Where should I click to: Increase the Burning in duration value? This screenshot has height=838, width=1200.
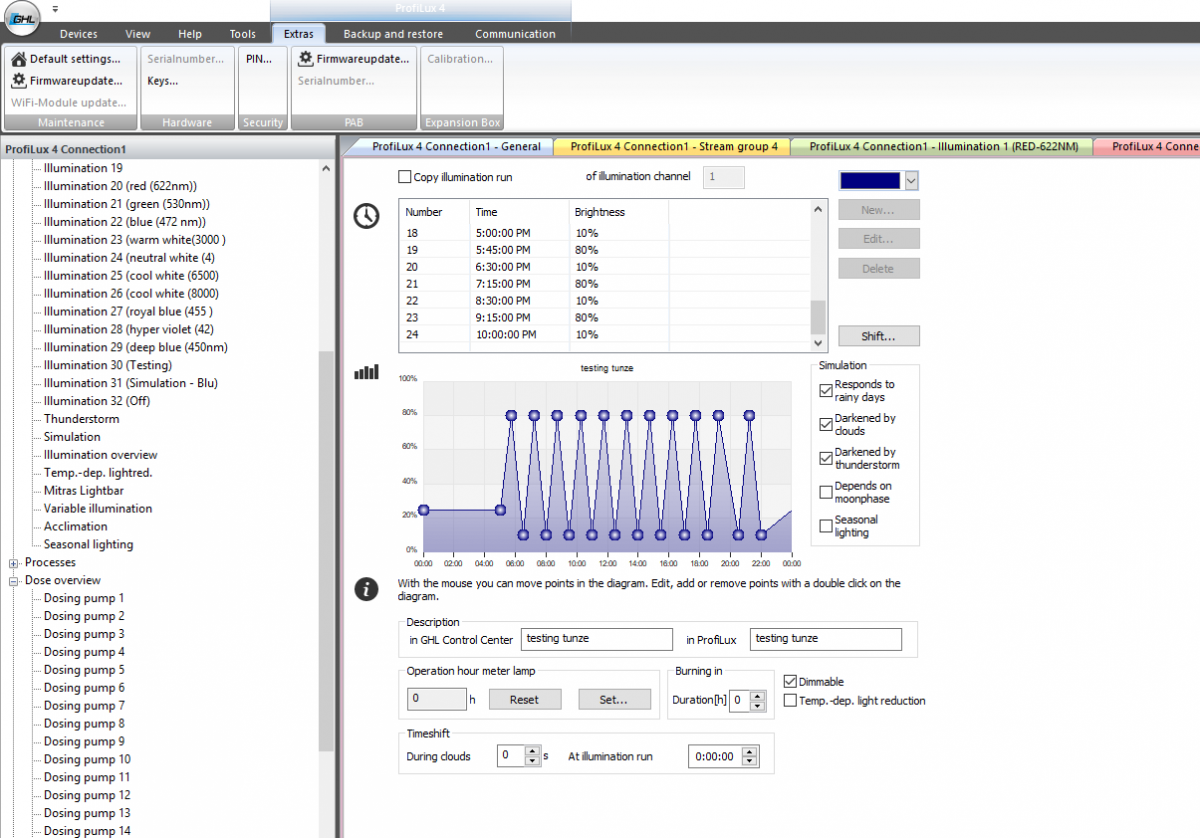(x=760, y=696)
